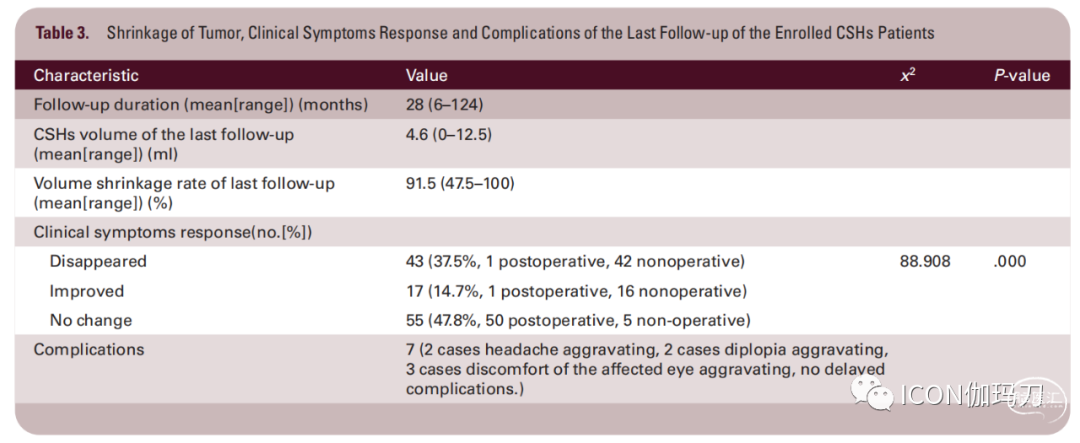Select the "Disappeared" row label
The image size is (1080, 443).
coord(98,261)
